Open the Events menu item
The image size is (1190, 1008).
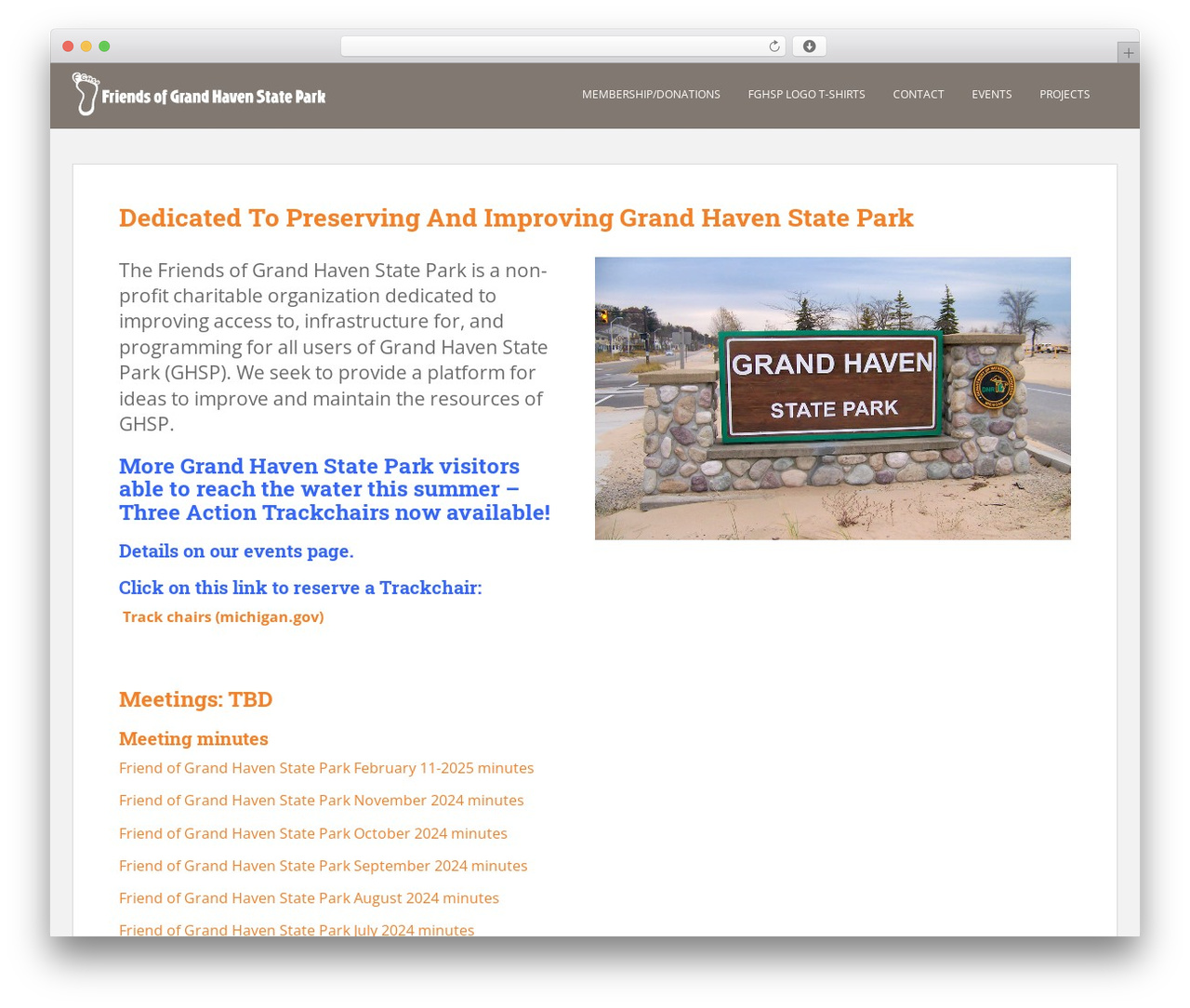[991, 94]
